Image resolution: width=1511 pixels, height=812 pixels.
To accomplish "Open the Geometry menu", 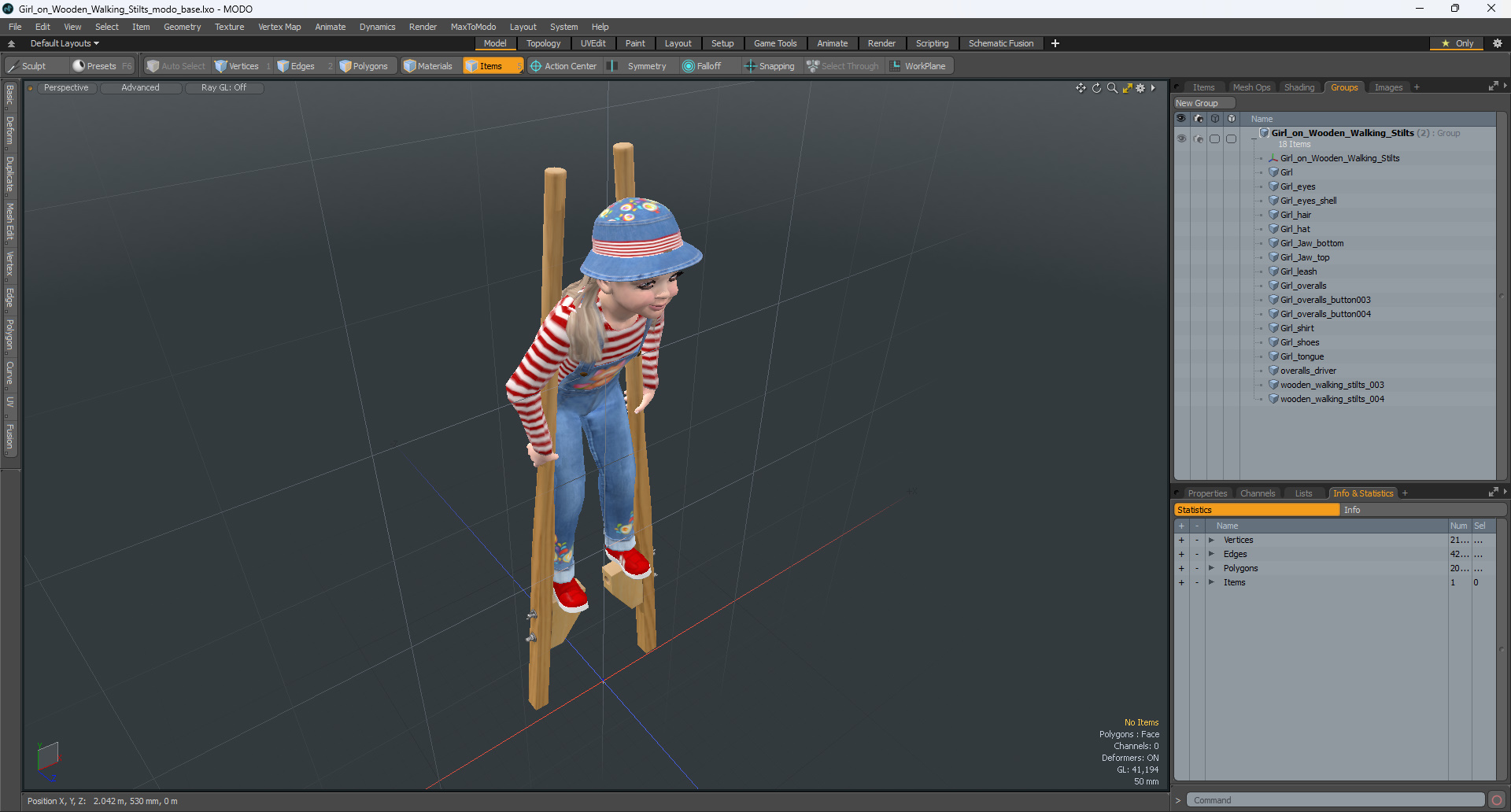I will (x=182, y=27).
